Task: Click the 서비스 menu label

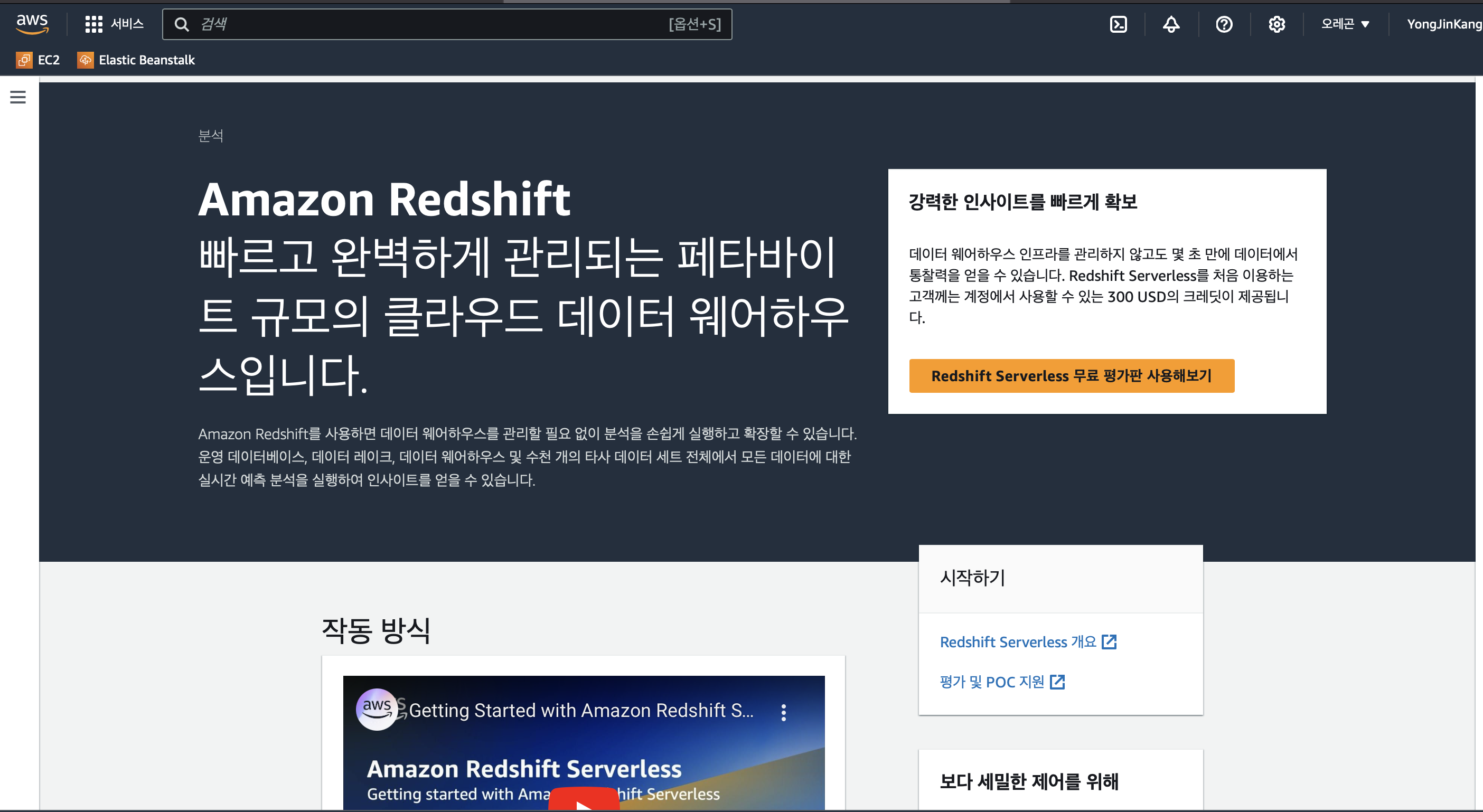Action: (127, 24)
